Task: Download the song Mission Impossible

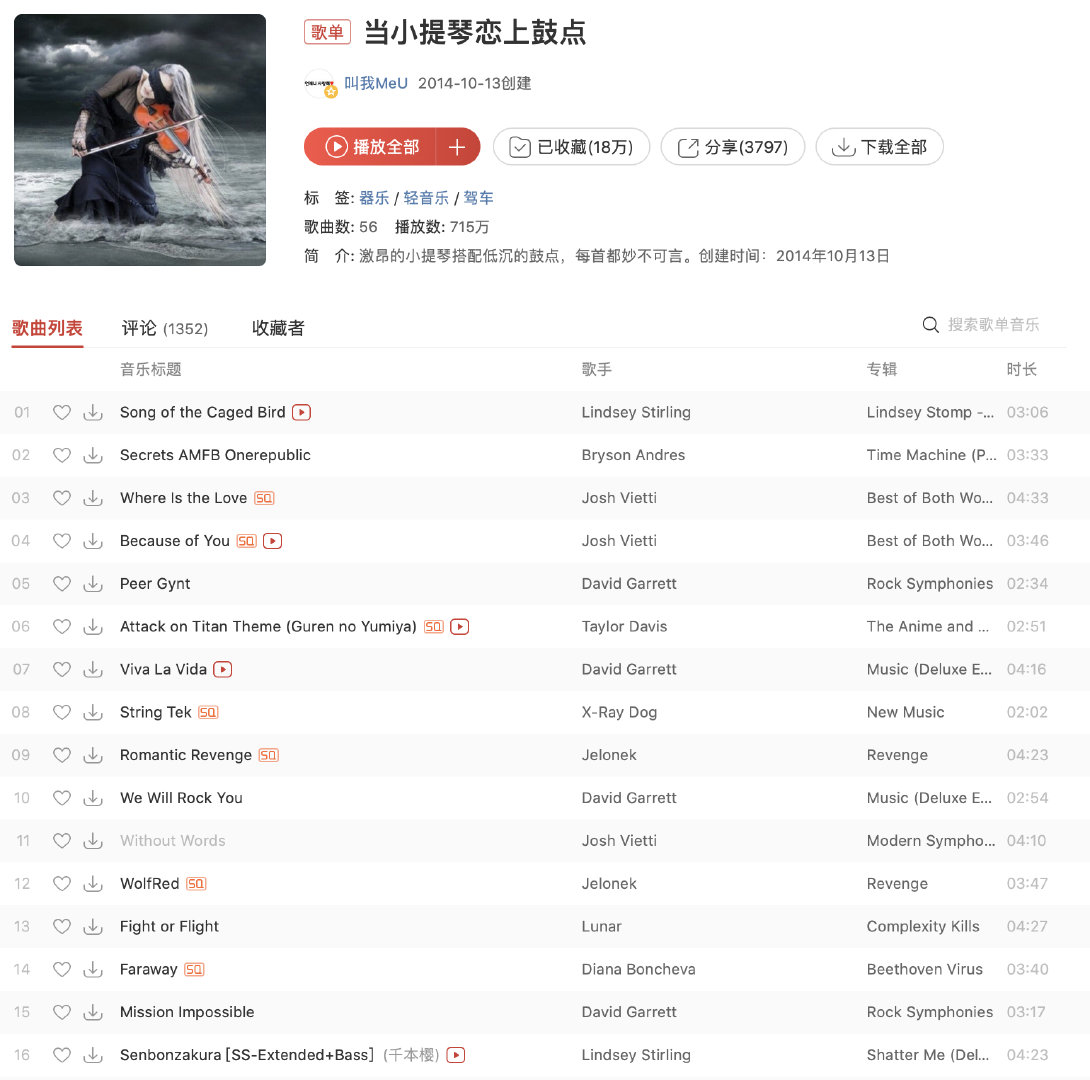Action: tap(92, 1012)
